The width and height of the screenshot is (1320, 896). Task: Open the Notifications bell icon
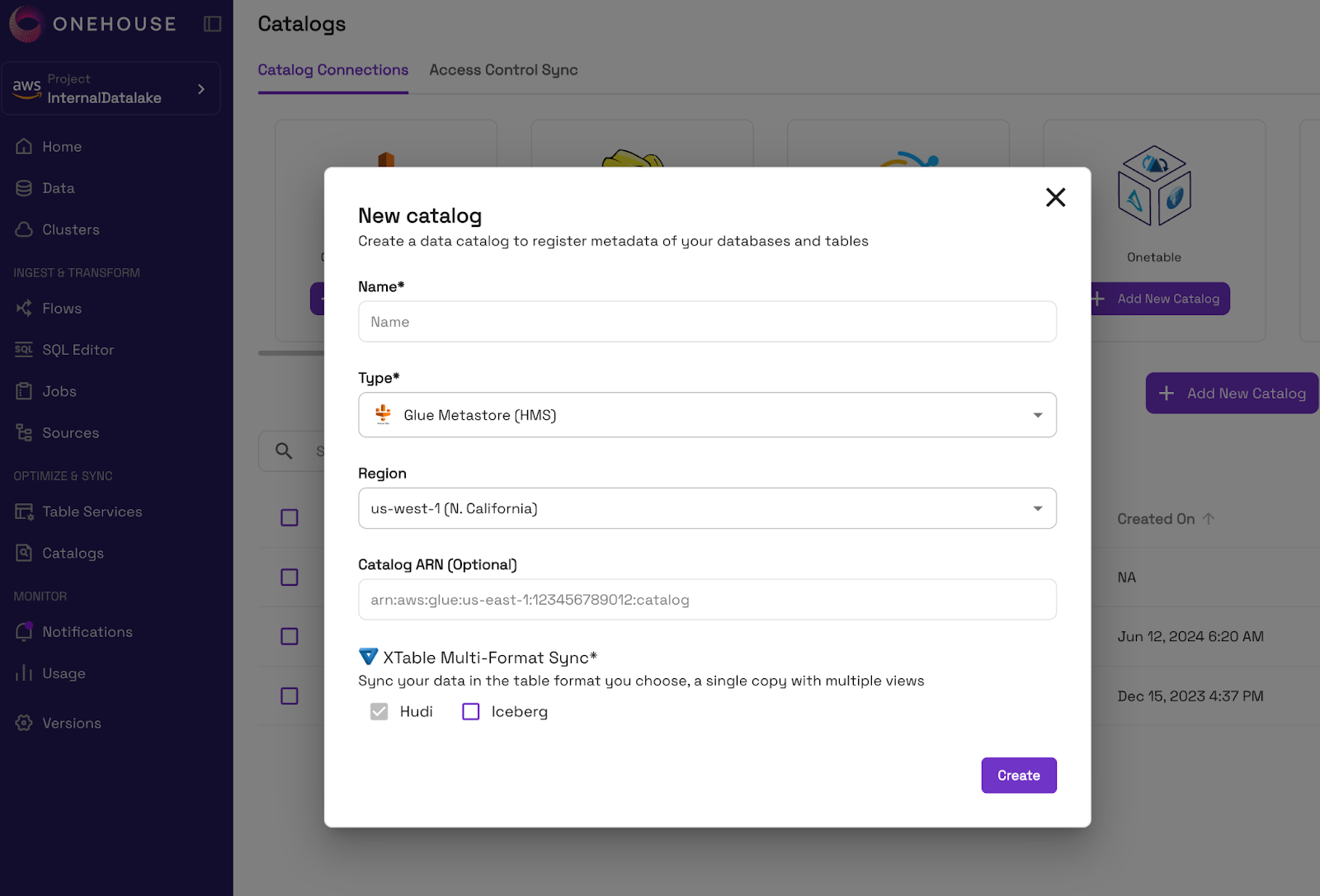pos(24,631)
